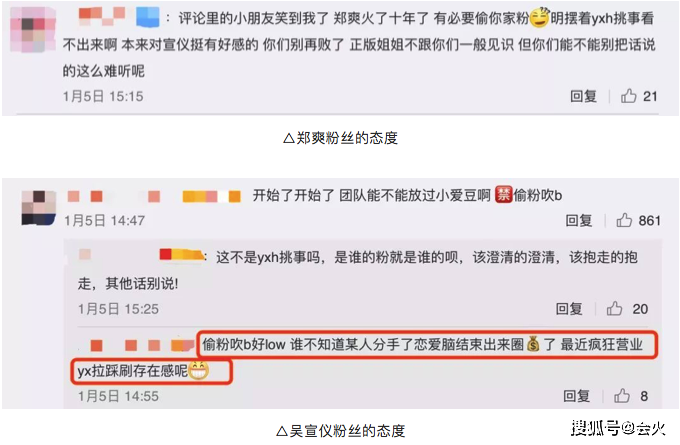Click the grinning emoji after 刷存在感呢
This screenshot has width=680, height=445.
tap(199, 370)
